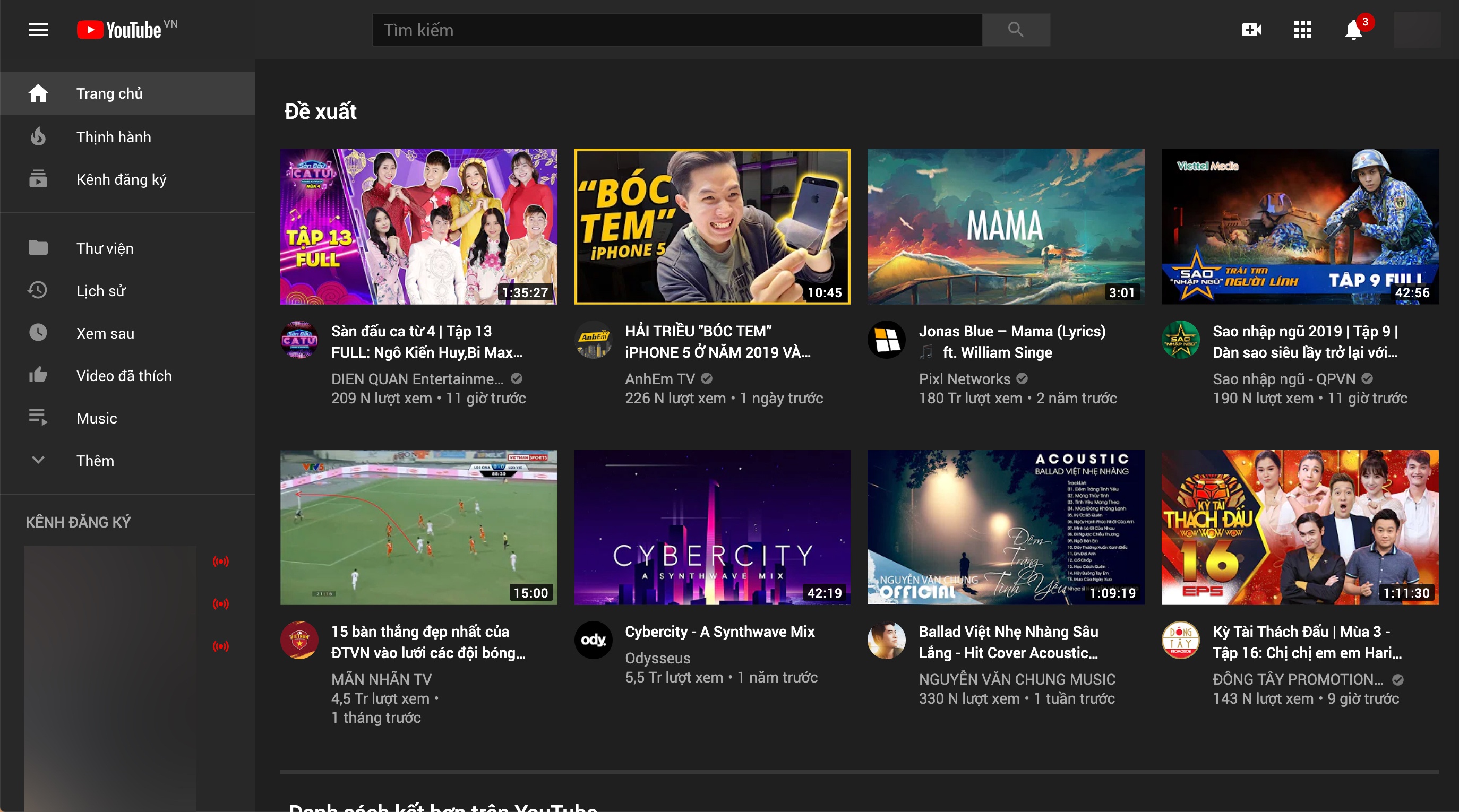Expand the Thêm sidebar section
The height and width of the screenshot is (812, 1459).
[95, 460]
